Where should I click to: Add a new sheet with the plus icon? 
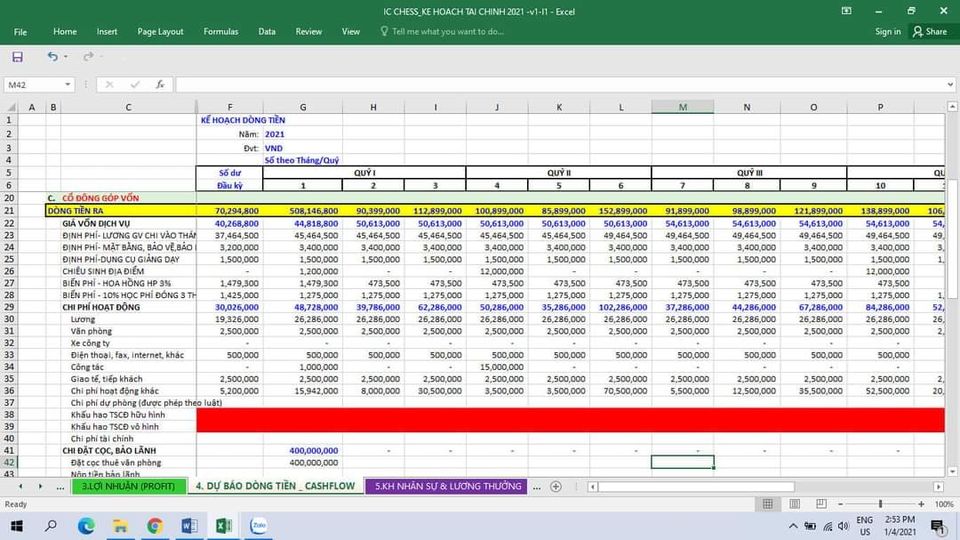coord(556,487)
